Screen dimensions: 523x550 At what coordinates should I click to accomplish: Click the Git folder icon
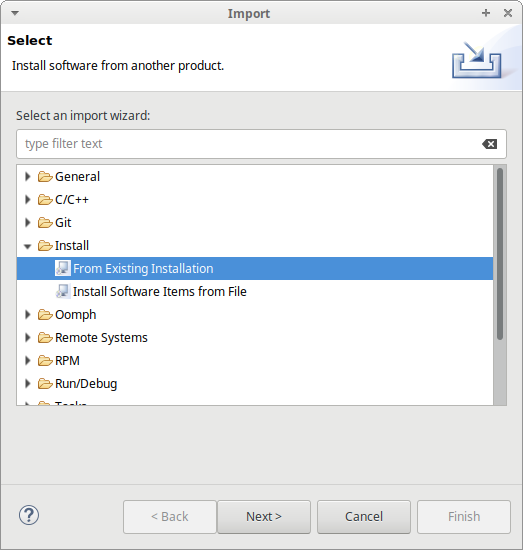[45, 222]
